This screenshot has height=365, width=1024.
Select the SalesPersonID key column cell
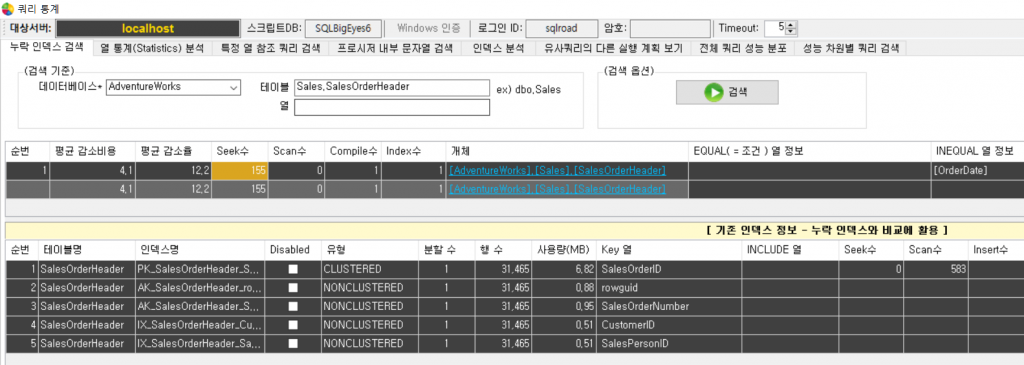[669, 343]
